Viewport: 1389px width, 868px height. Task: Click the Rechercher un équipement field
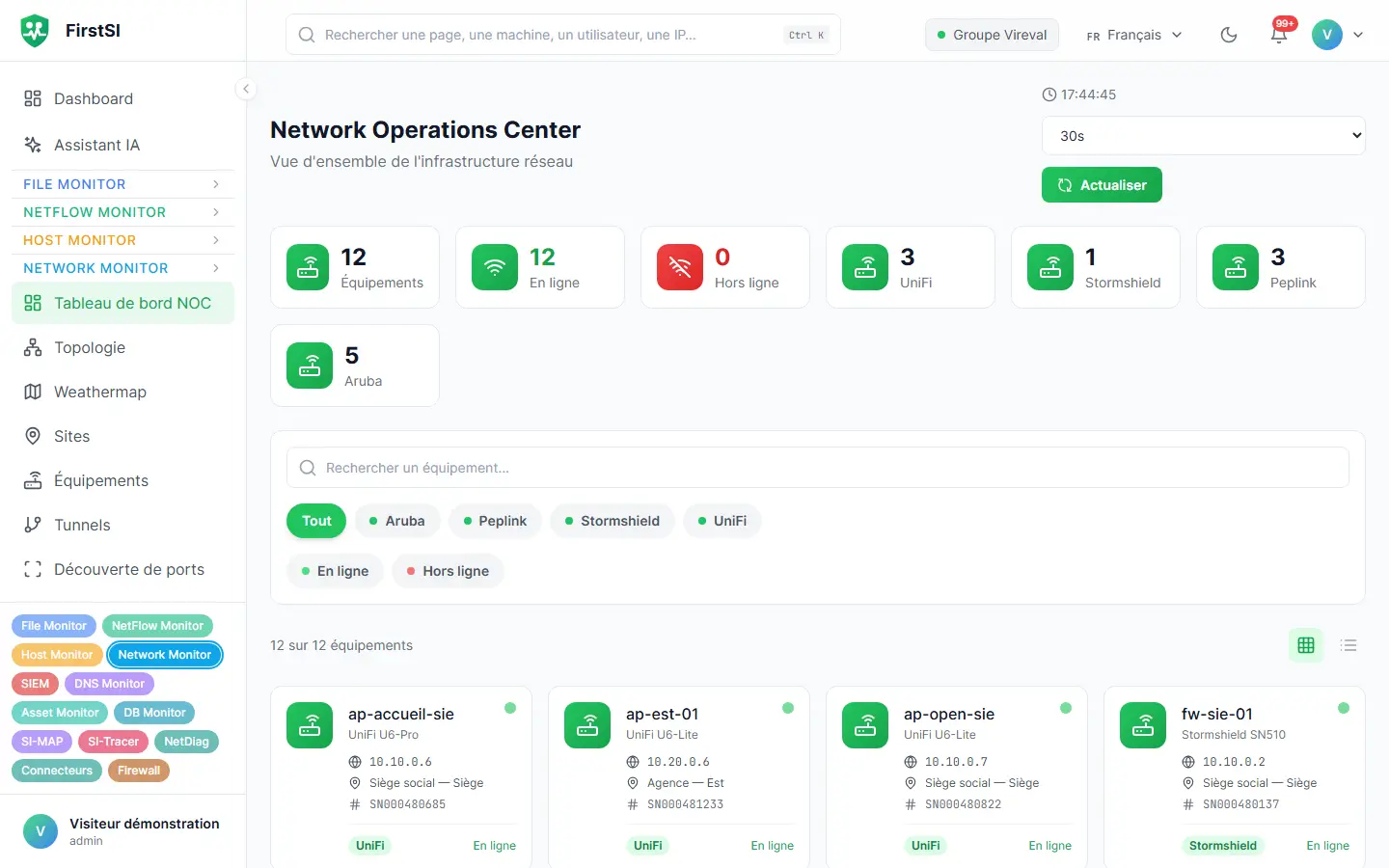click(x=818, y=468)
